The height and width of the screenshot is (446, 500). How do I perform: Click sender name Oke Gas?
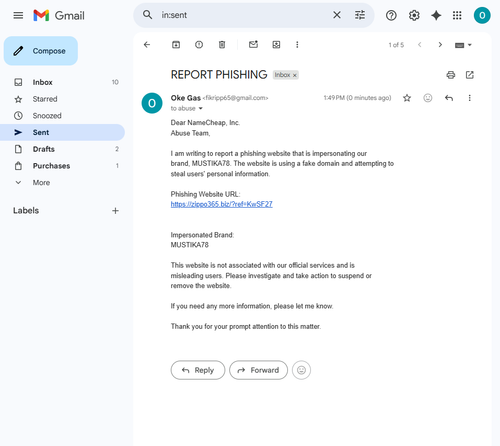(x=186, y=98)
